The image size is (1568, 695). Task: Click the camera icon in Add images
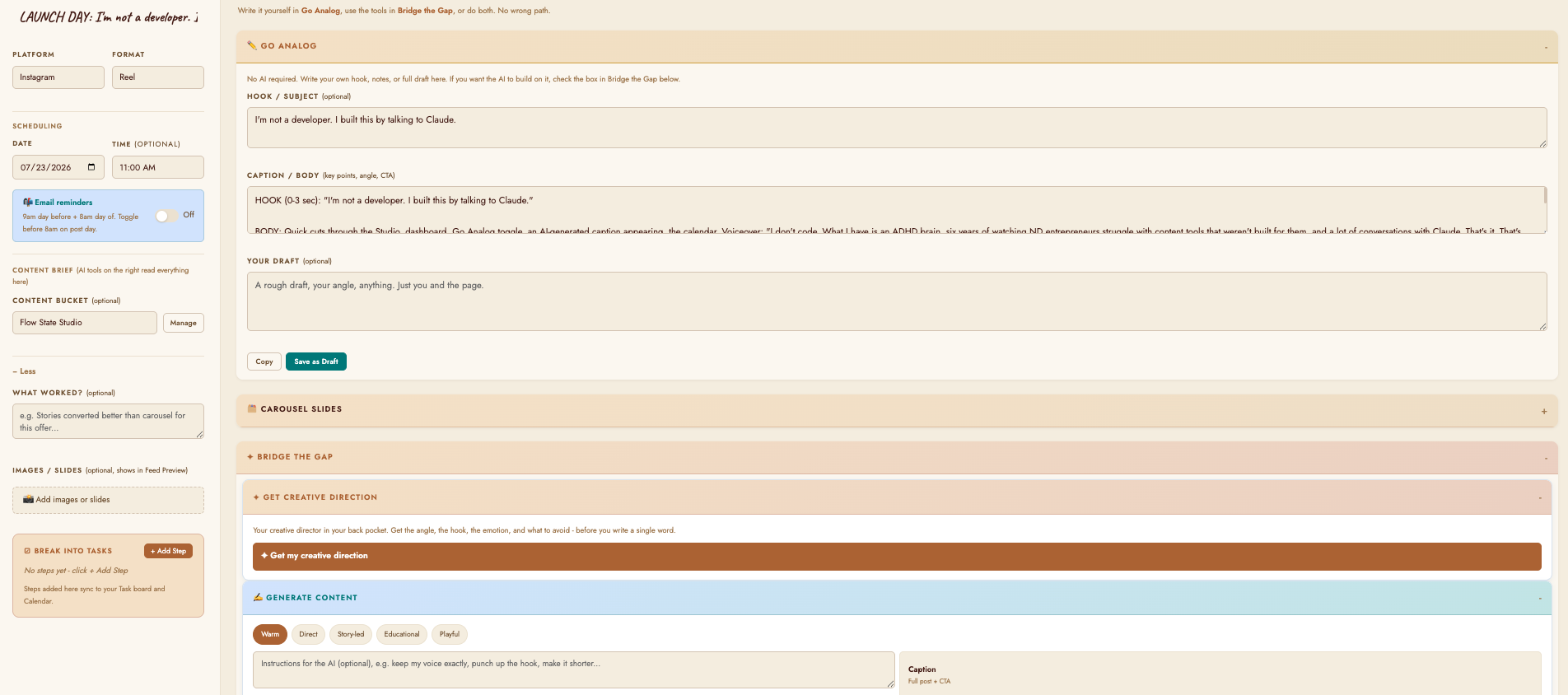click(28, 500)
